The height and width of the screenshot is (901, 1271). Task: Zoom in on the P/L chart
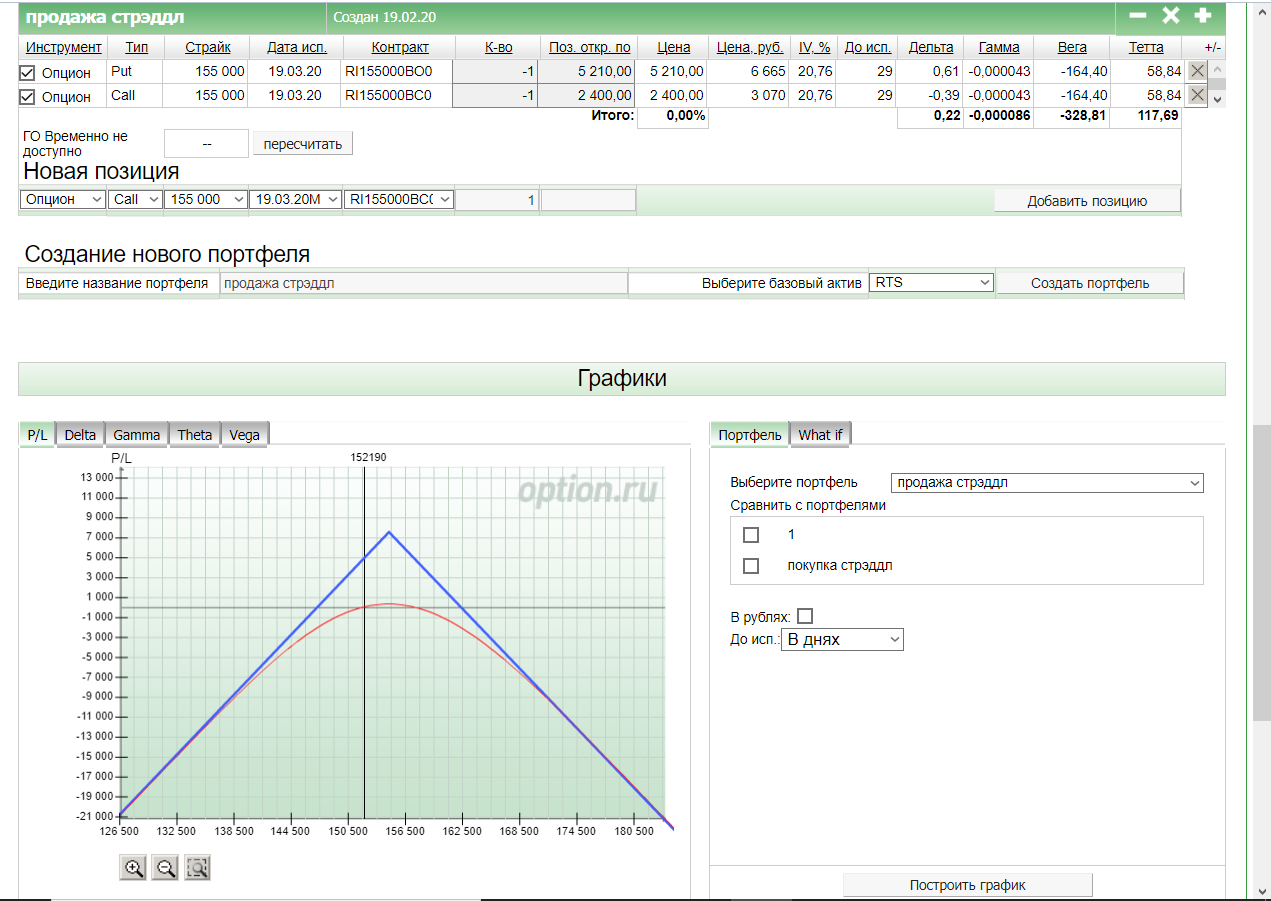click(133, 868)
